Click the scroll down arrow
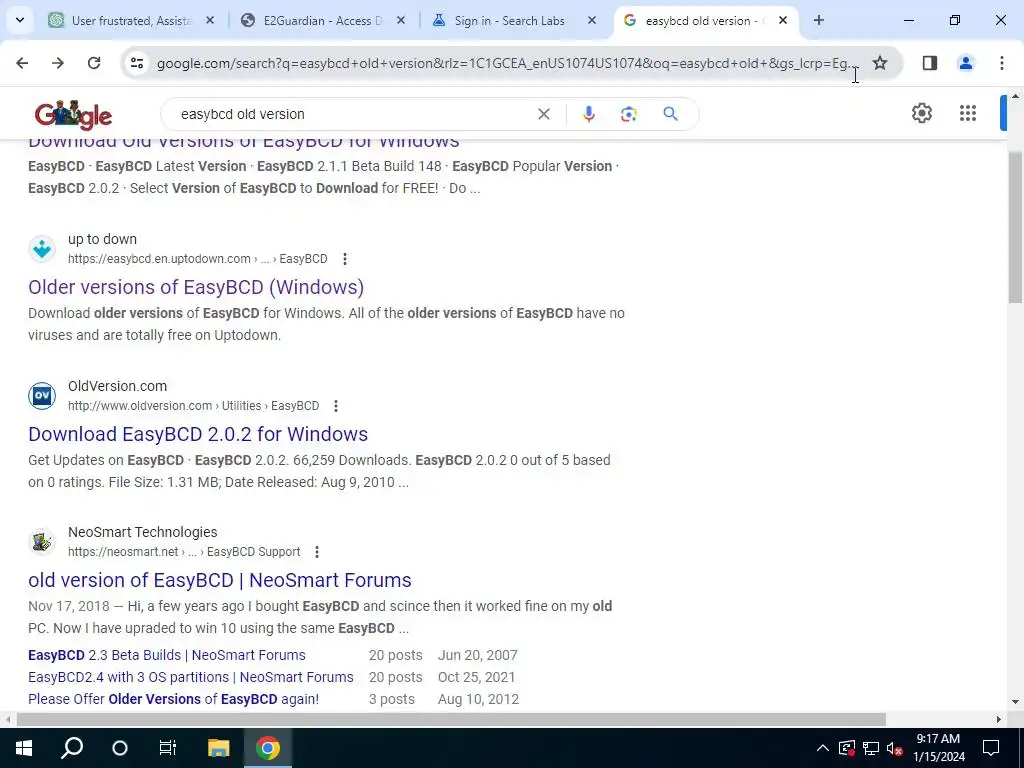1024x768 pixels. click(x=1015, y=703)
